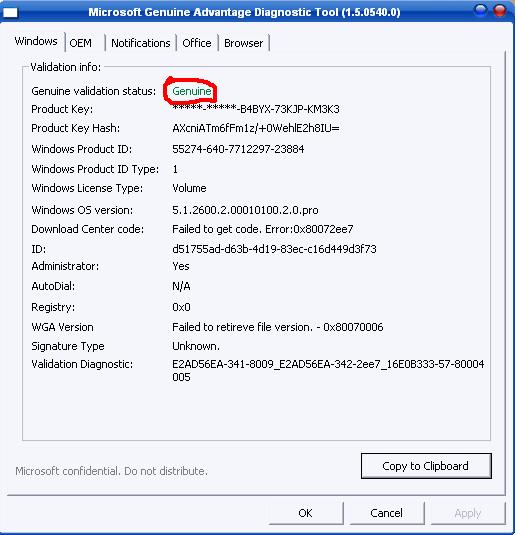Click the AutoDial value N/A
Screen dimensions: 517x535
pyautogui.click(x=181, y=286)
